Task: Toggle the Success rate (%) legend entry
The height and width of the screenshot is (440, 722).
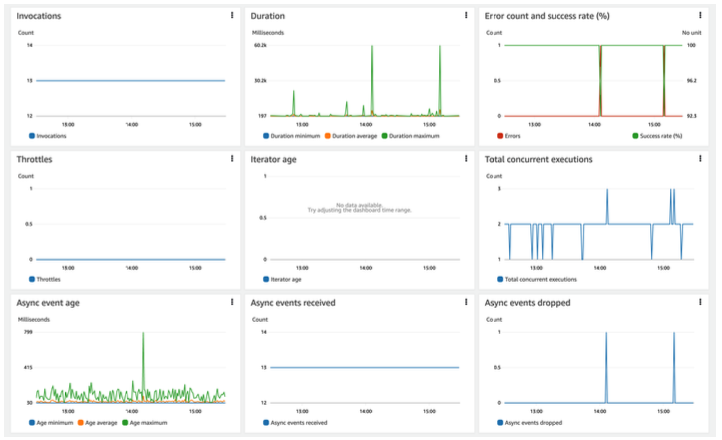Action: 658,136
